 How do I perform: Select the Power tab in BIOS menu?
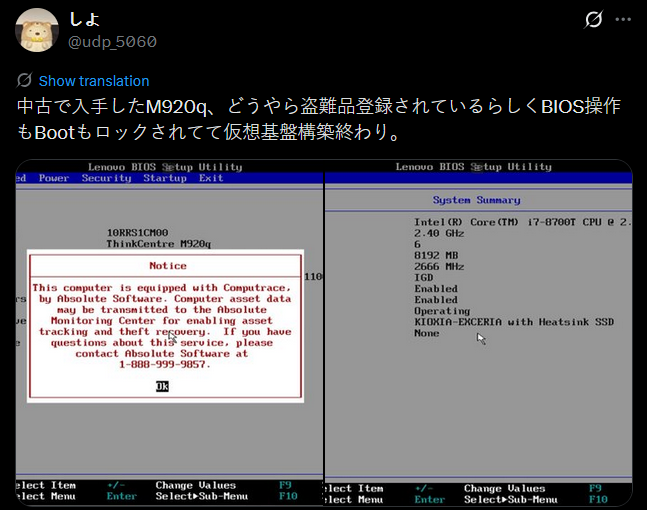pyautogui.click(x=53, y=178)
